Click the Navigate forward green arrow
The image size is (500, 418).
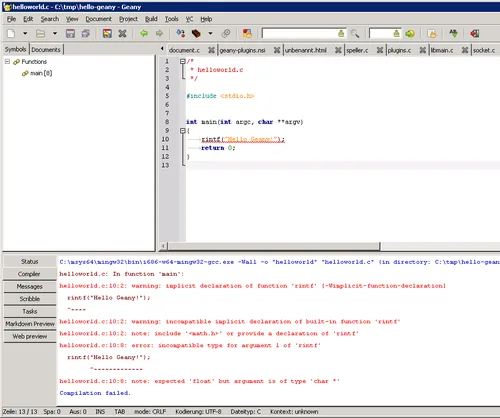159,33
